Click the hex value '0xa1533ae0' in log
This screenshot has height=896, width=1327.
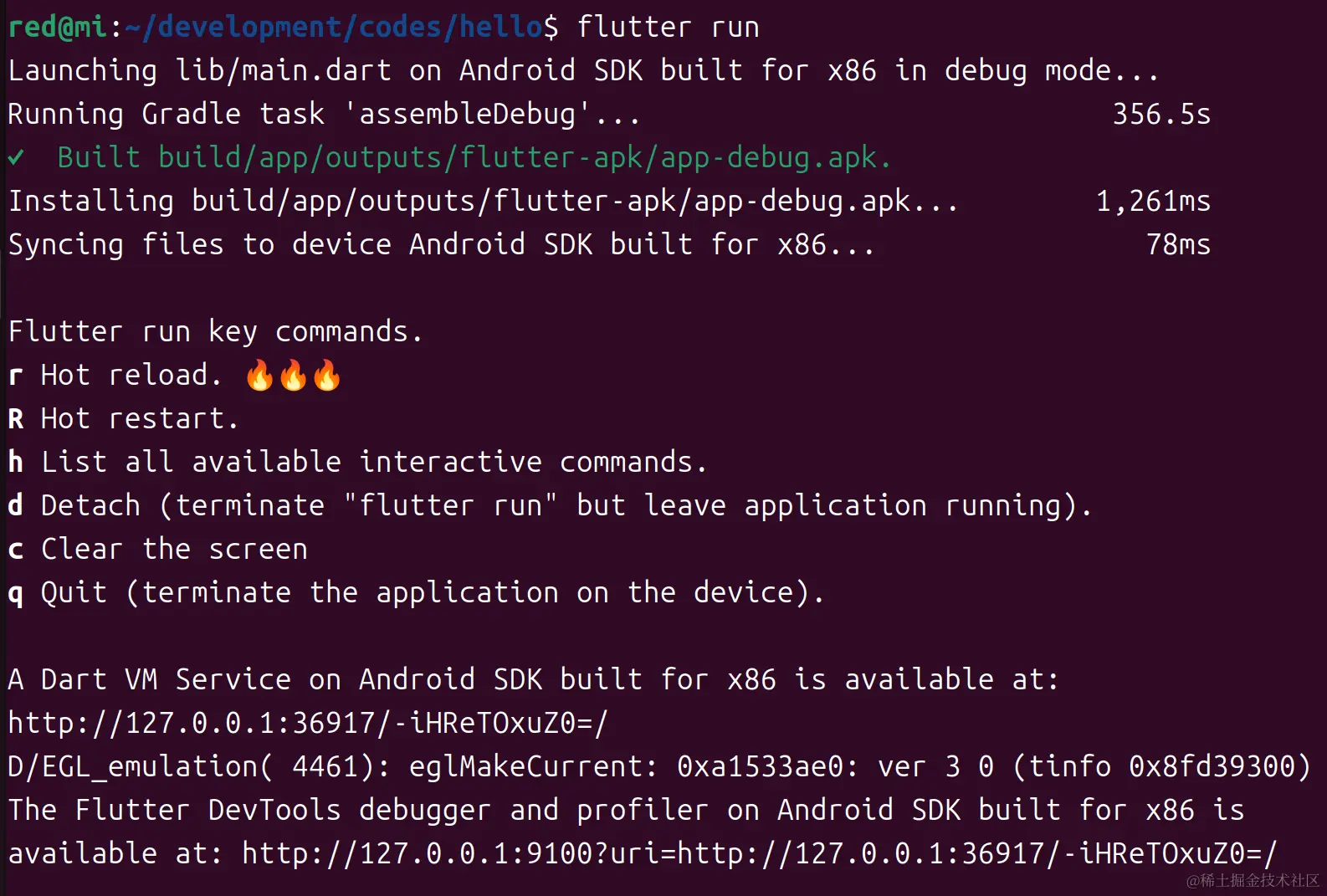[760, 766]
